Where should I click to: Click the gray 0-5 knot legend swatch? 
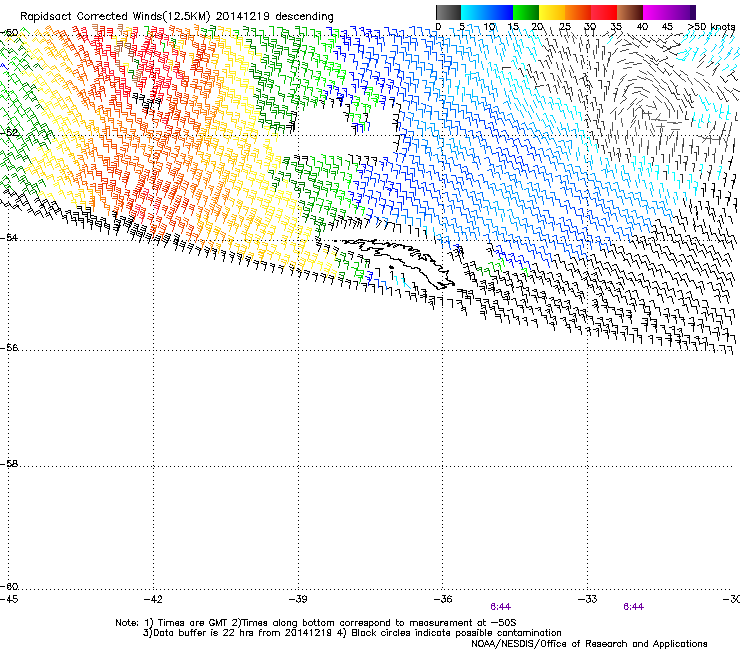[448, 12]
